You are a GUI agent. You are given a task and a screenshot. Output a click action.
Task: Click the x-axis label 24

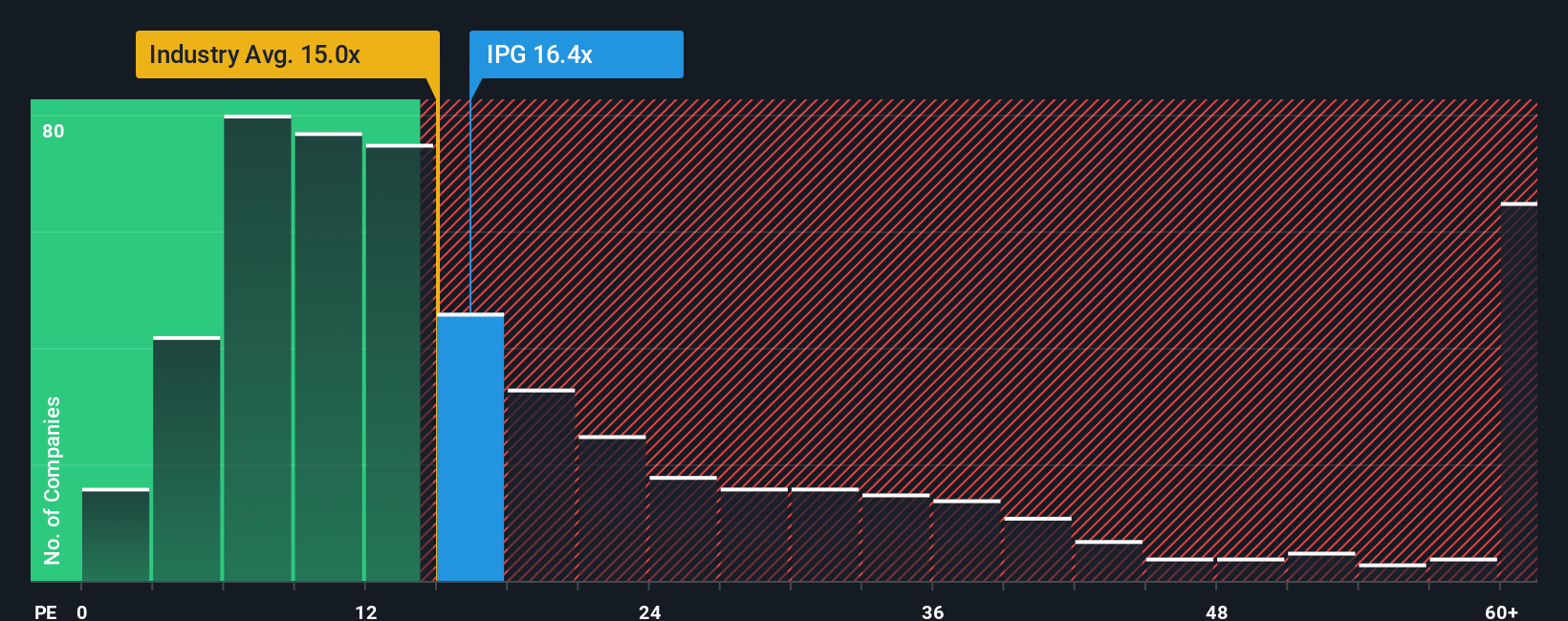tap(650, 611)
